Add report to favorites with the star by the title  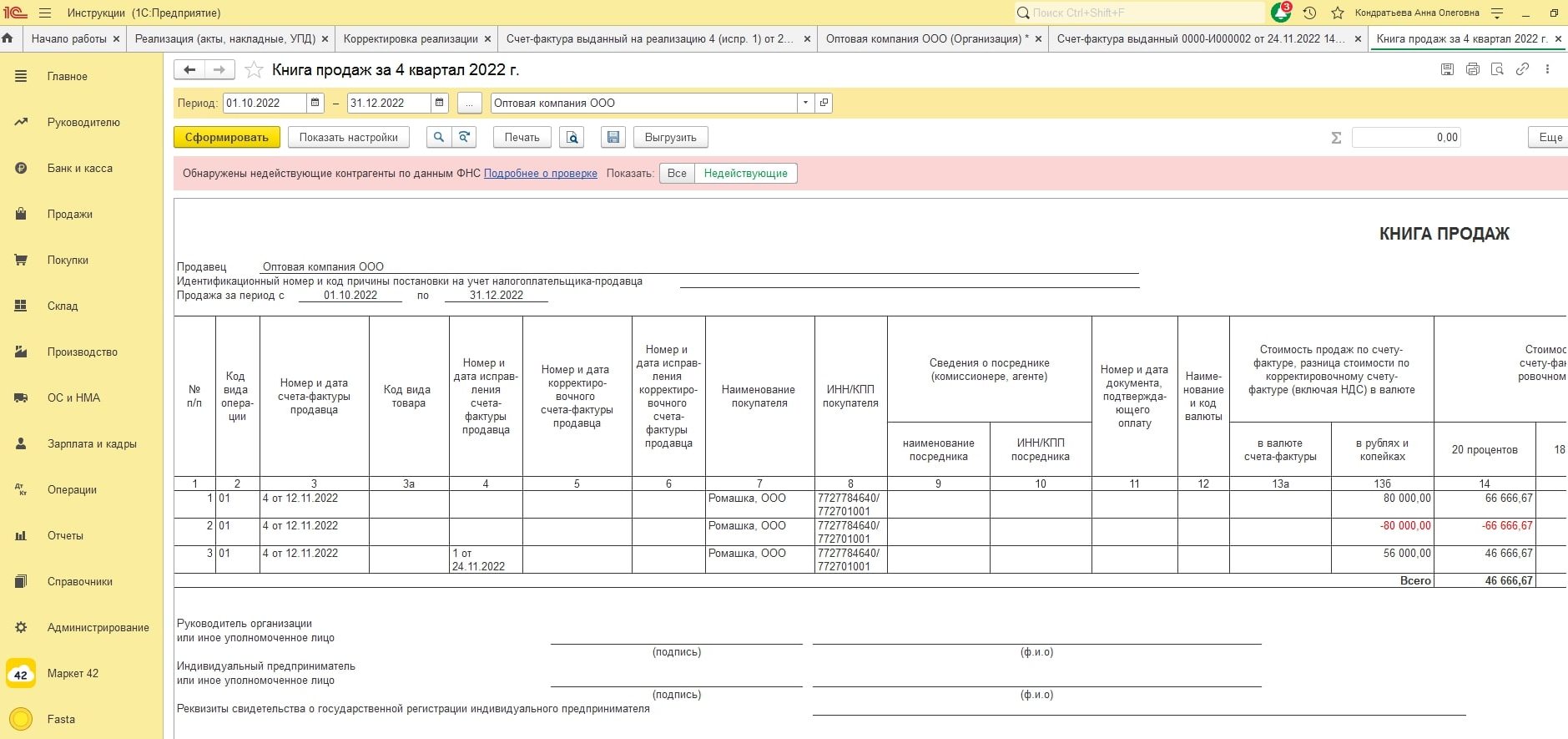[255, 70]
